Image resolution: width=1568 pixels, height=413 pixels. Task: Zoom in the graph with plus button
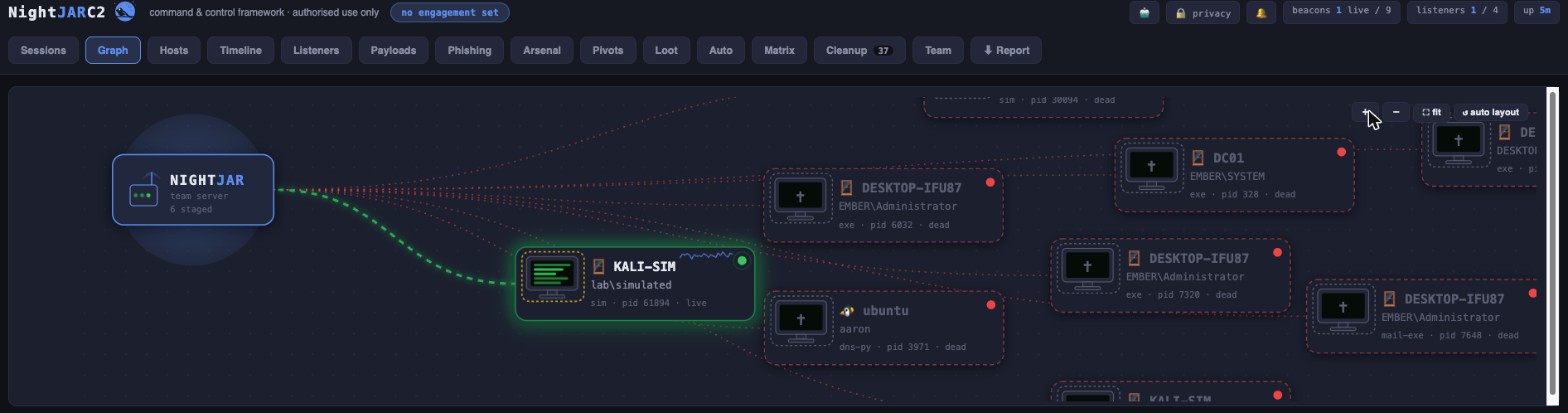tap(1366, 112)
